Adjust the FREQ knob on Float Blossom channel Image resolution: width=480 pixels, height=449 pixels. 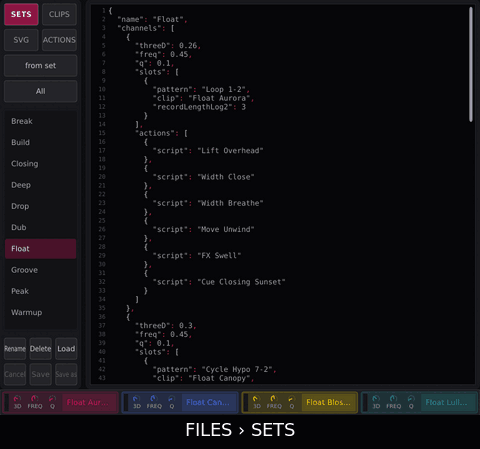click(274, 402)
